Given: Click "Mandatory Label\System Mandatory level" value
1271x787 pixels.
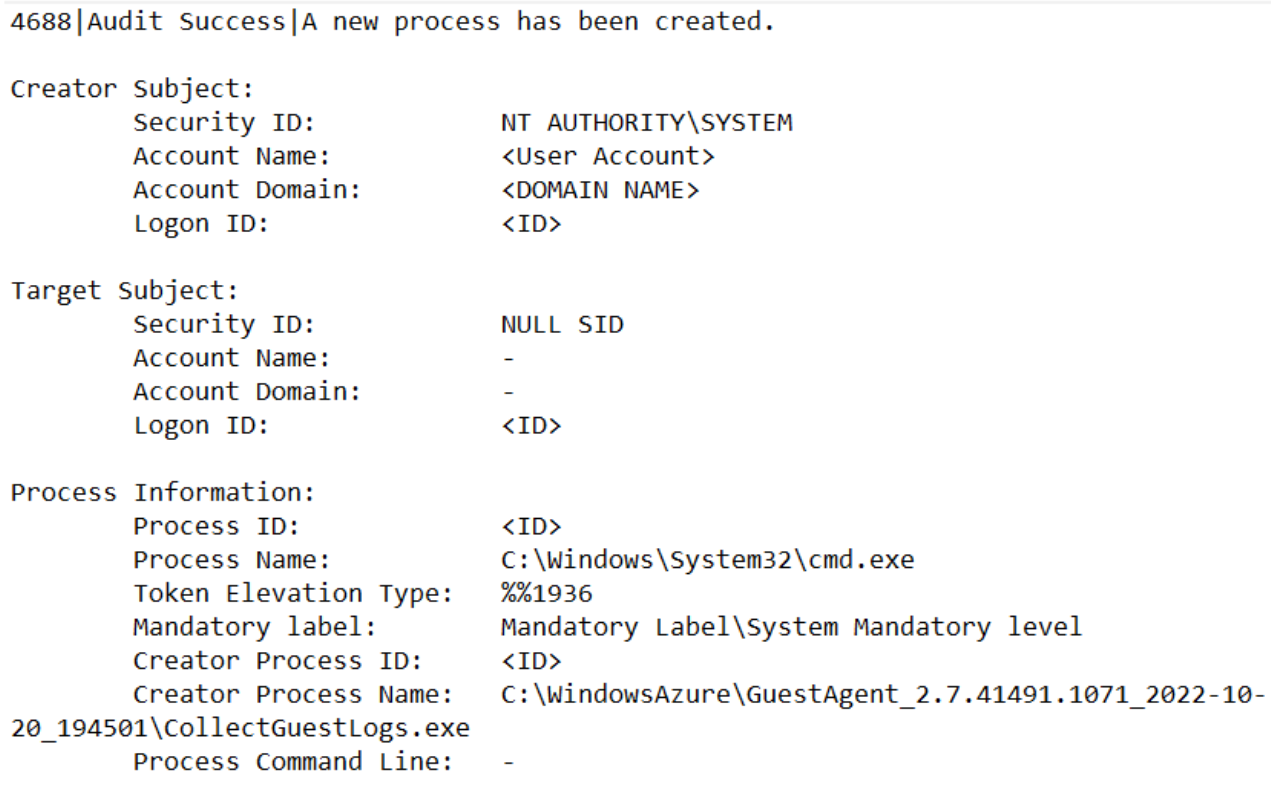Looking at the screenshot, I should (x=791, y=627).
